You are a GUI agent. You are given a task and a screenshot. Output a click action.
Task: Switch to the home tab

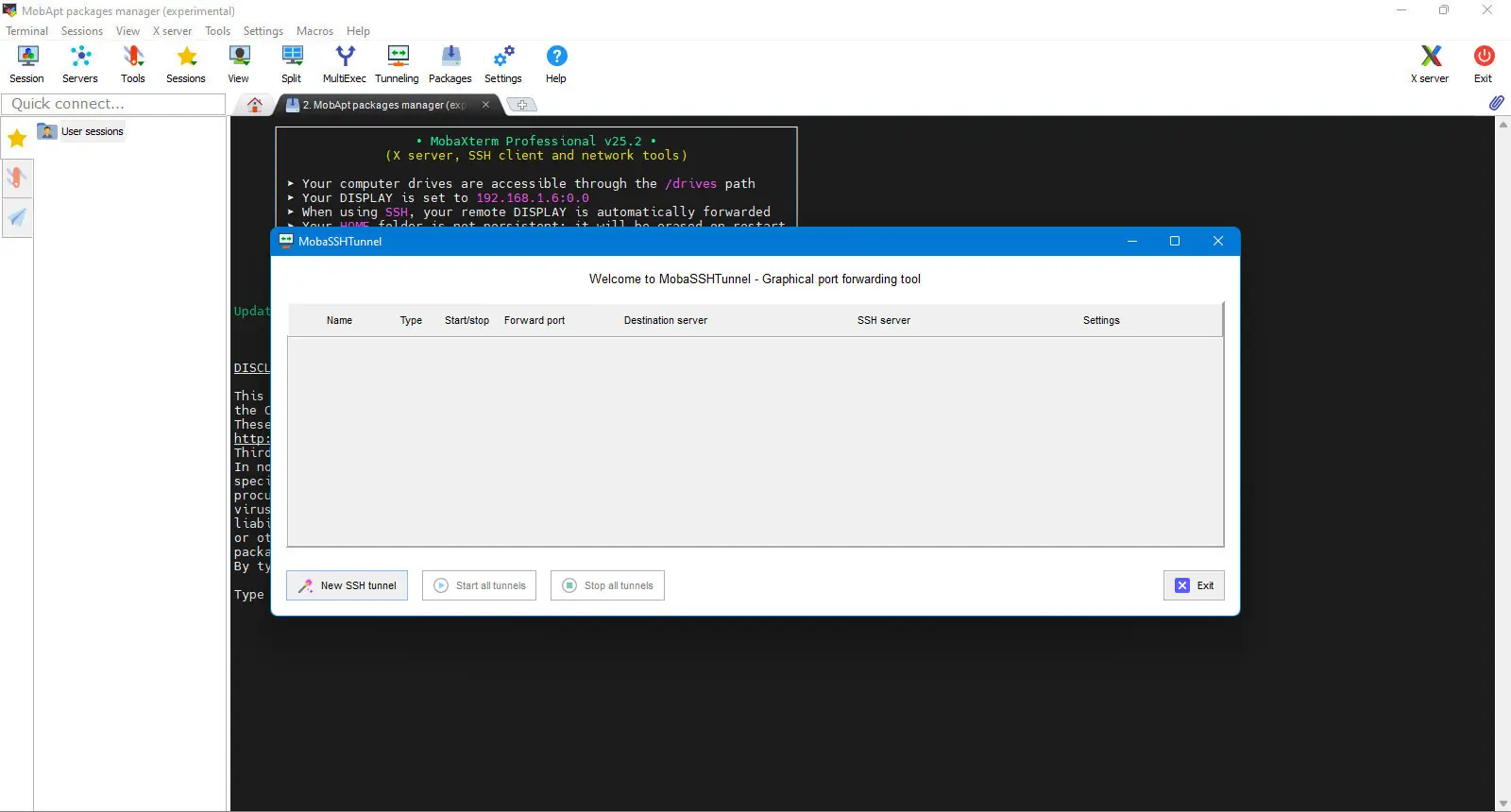(255, 105)
